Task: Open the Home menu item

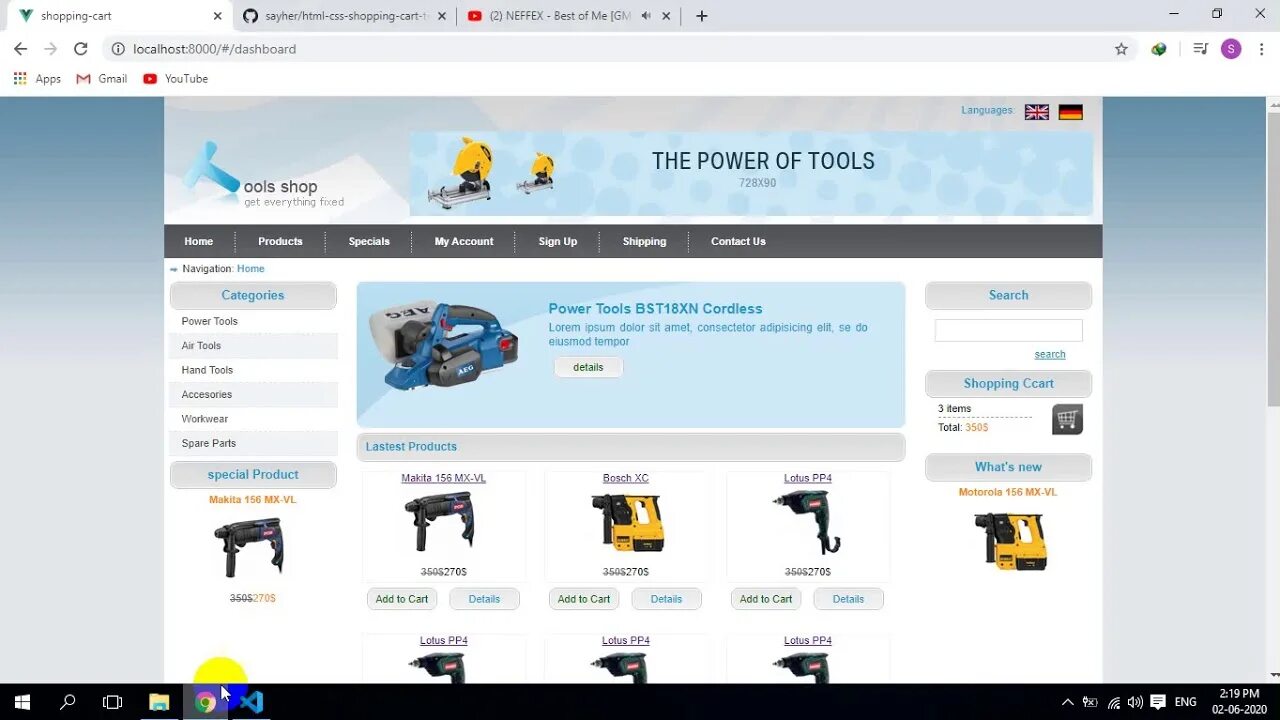Action: pos(198,241)
